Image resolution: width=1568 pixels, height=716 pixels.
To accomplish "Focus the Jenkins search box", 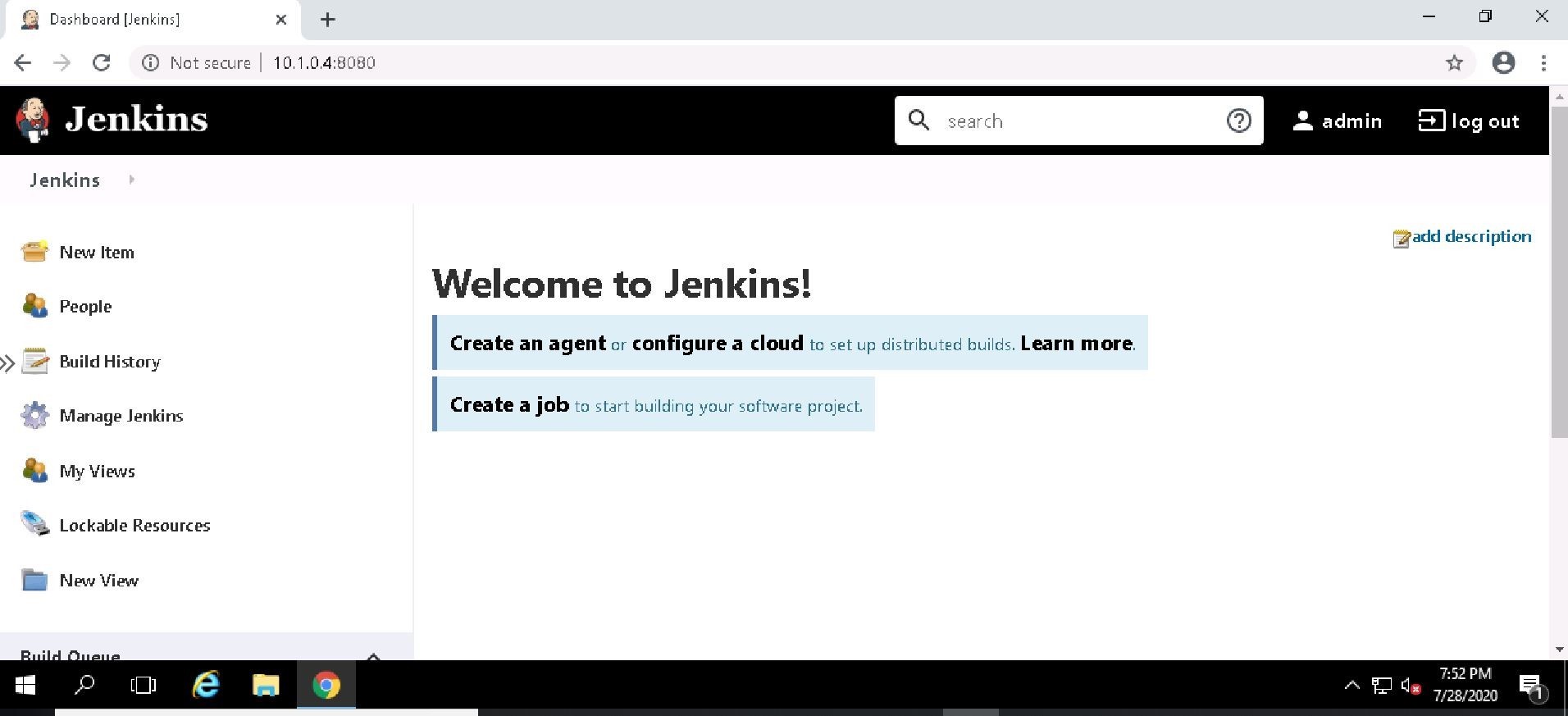I will point(1078,121).
